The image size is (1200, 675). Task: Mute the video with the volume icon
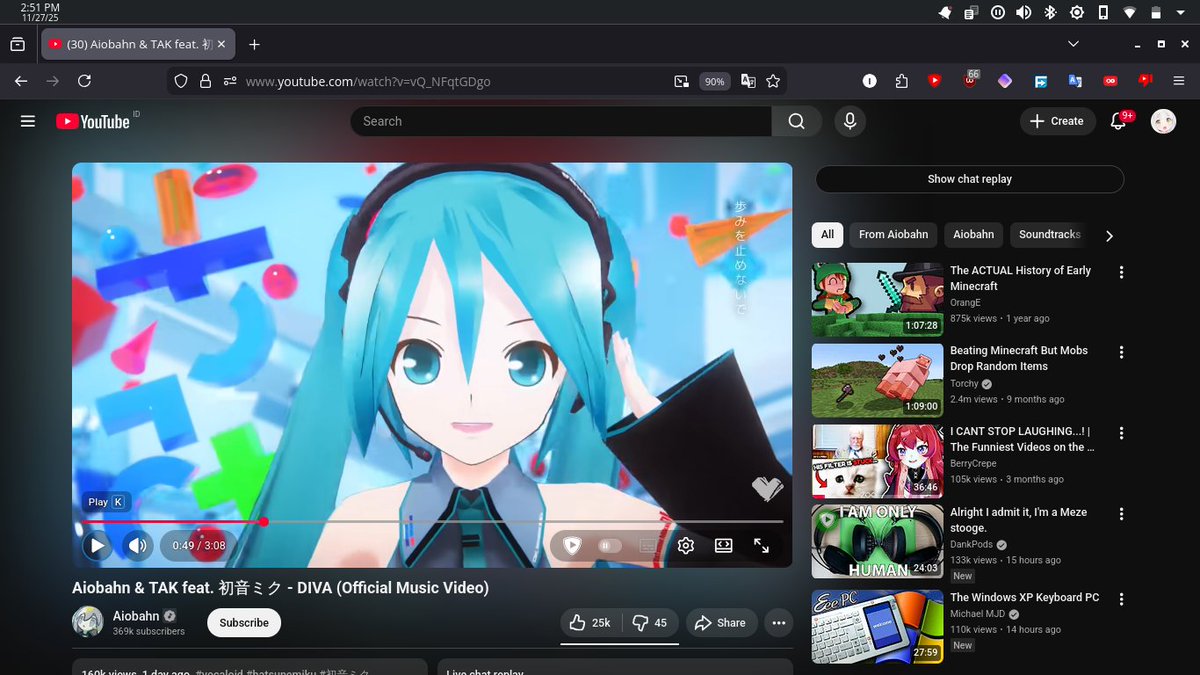click(137, 545)
